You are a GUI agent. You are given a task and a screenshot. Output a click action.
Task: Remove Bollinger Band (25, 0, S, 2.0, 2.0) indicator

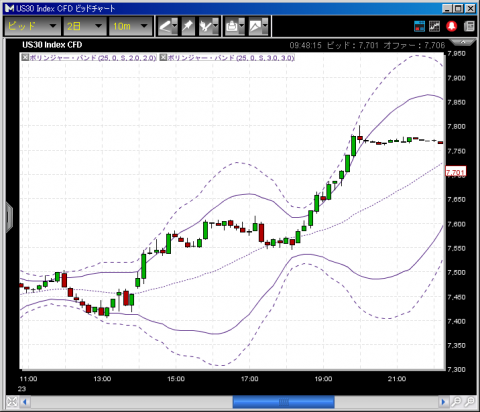(x=25, y=57)
